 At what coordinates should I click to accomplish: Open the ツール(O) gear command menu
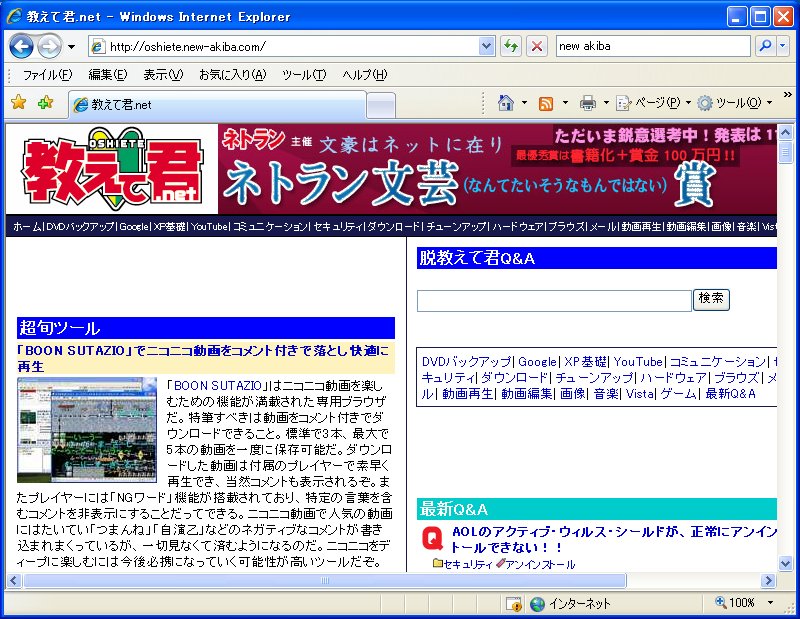pyautogui.click(x=735, y=103)
